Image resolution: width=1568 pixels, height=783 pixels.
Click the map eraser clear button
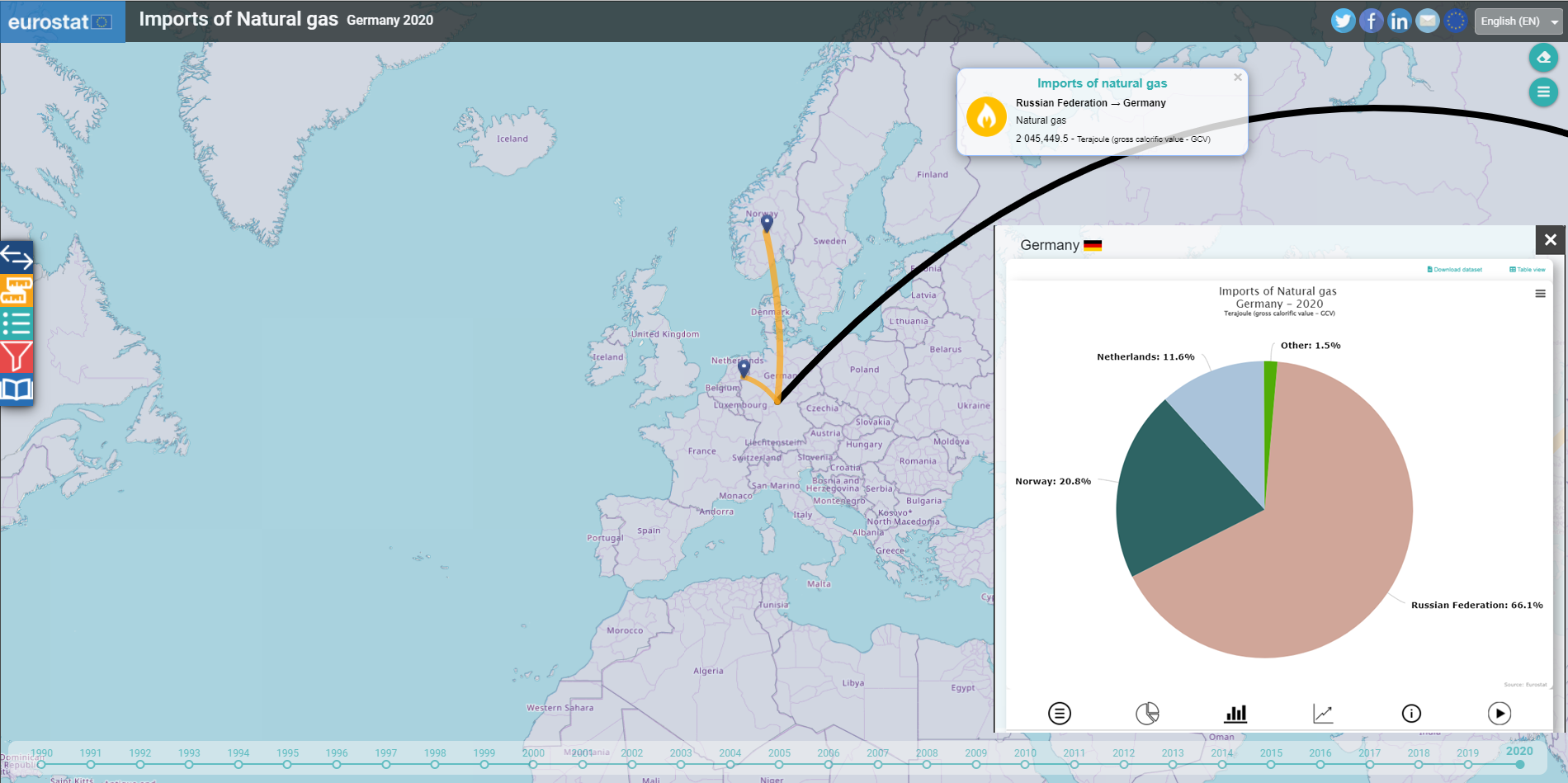[x=1543, y=58]
